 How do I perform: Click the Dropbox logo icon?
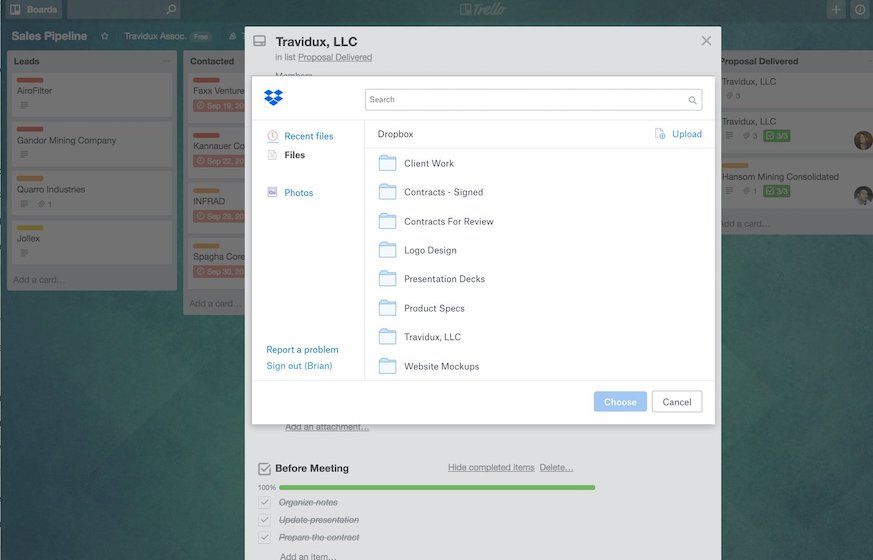[x=273, y=98]
